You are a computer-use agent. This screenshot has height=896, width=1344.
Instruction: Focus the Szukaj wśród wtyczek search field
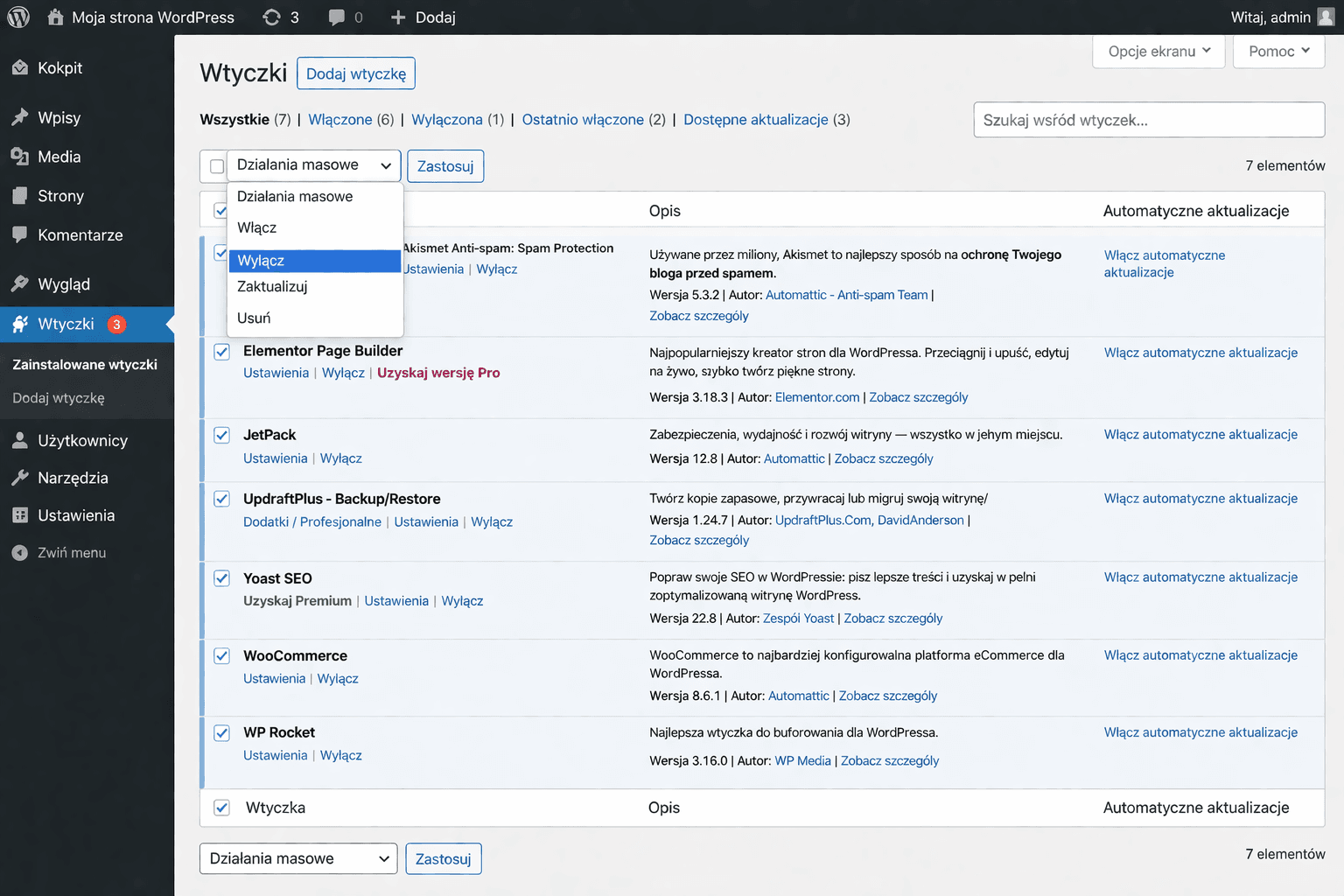click(1149, 120)
